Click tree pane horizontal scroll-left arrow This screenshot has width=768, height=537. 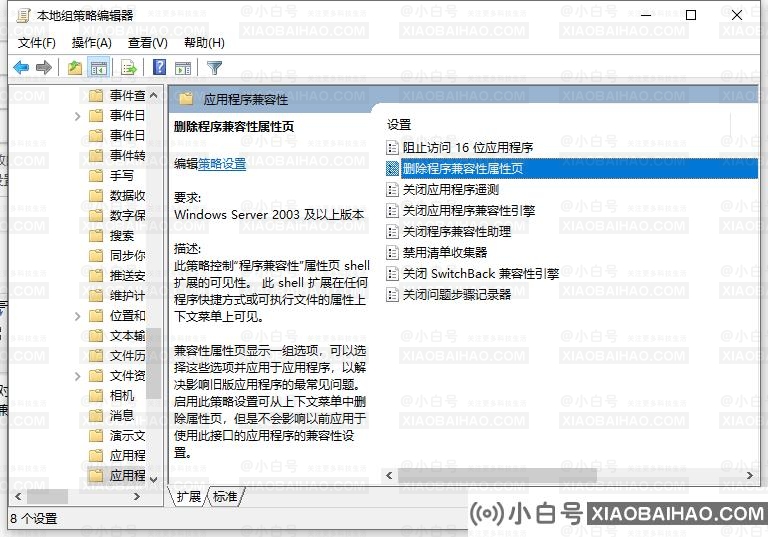[18, 496]
